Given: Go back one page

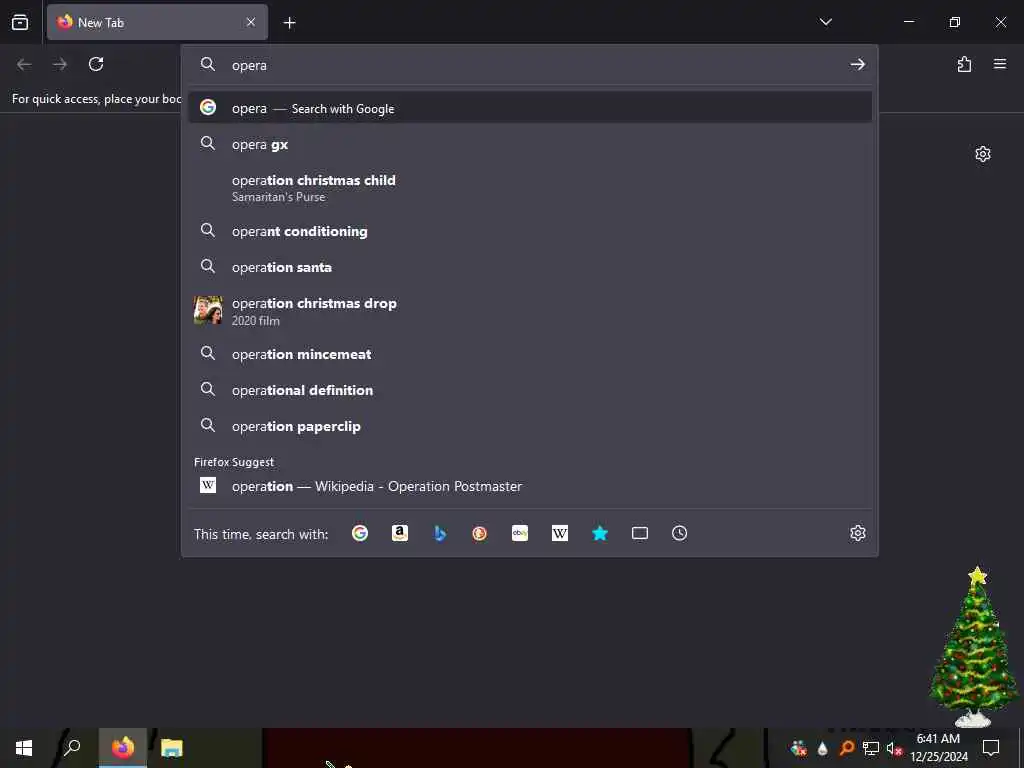Looking at the screenshot, I should pyautogui.click(x=24, y=64).
